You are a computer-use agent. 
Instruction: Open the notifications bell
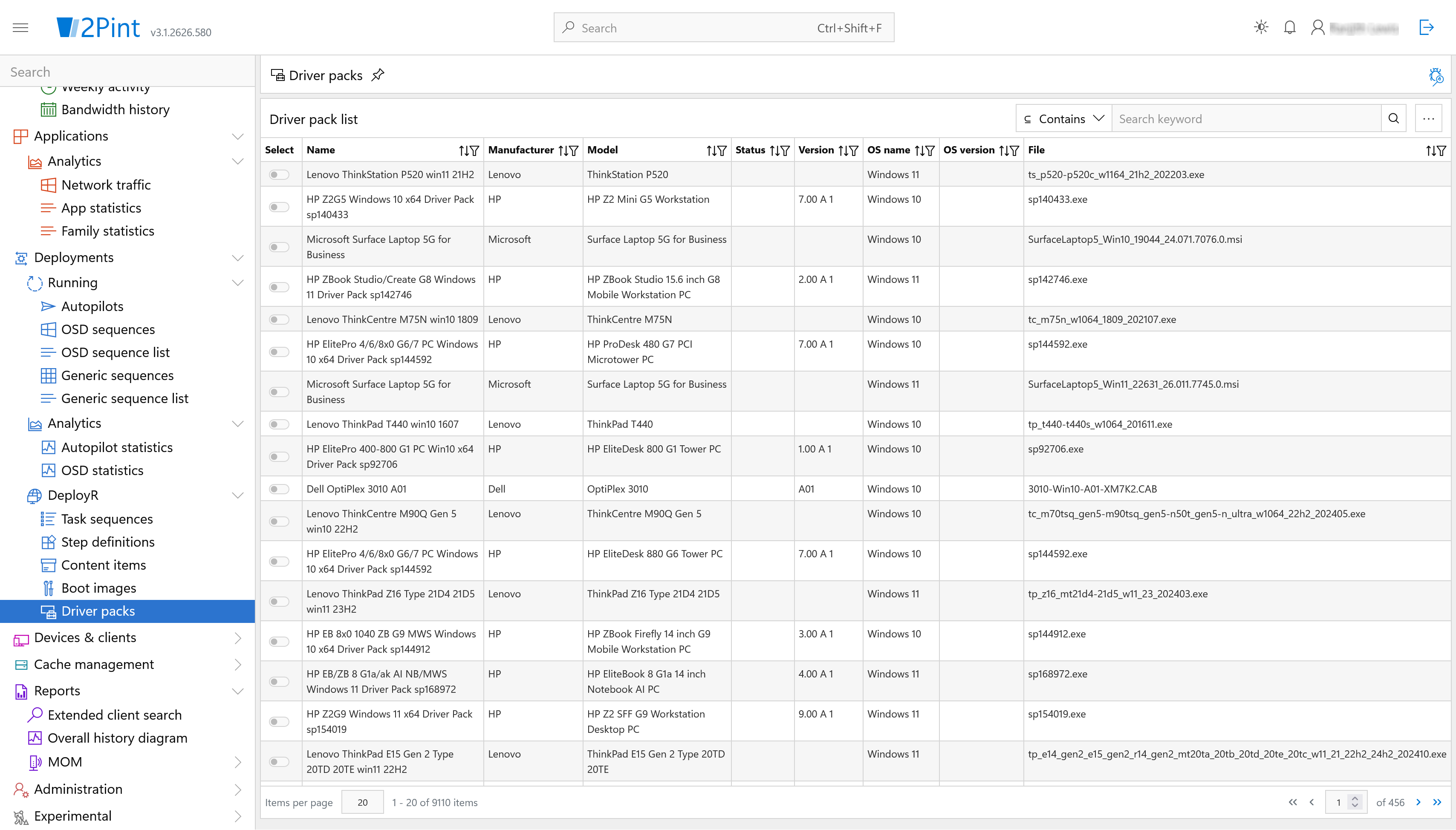[x=1289, y=27]
